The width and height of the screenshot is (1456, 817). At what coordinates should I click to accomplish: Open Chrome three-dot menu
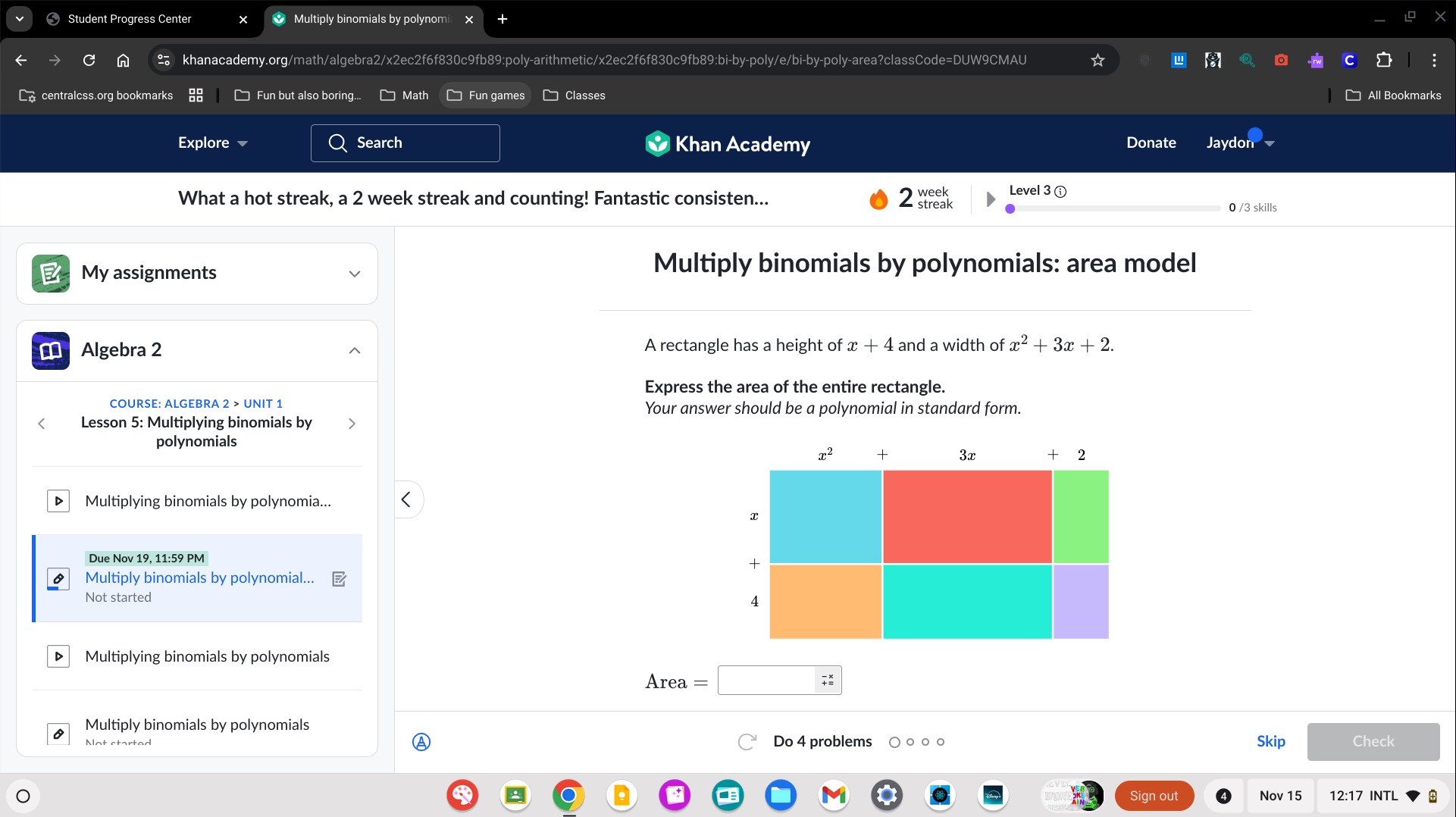pos(1434,60)
